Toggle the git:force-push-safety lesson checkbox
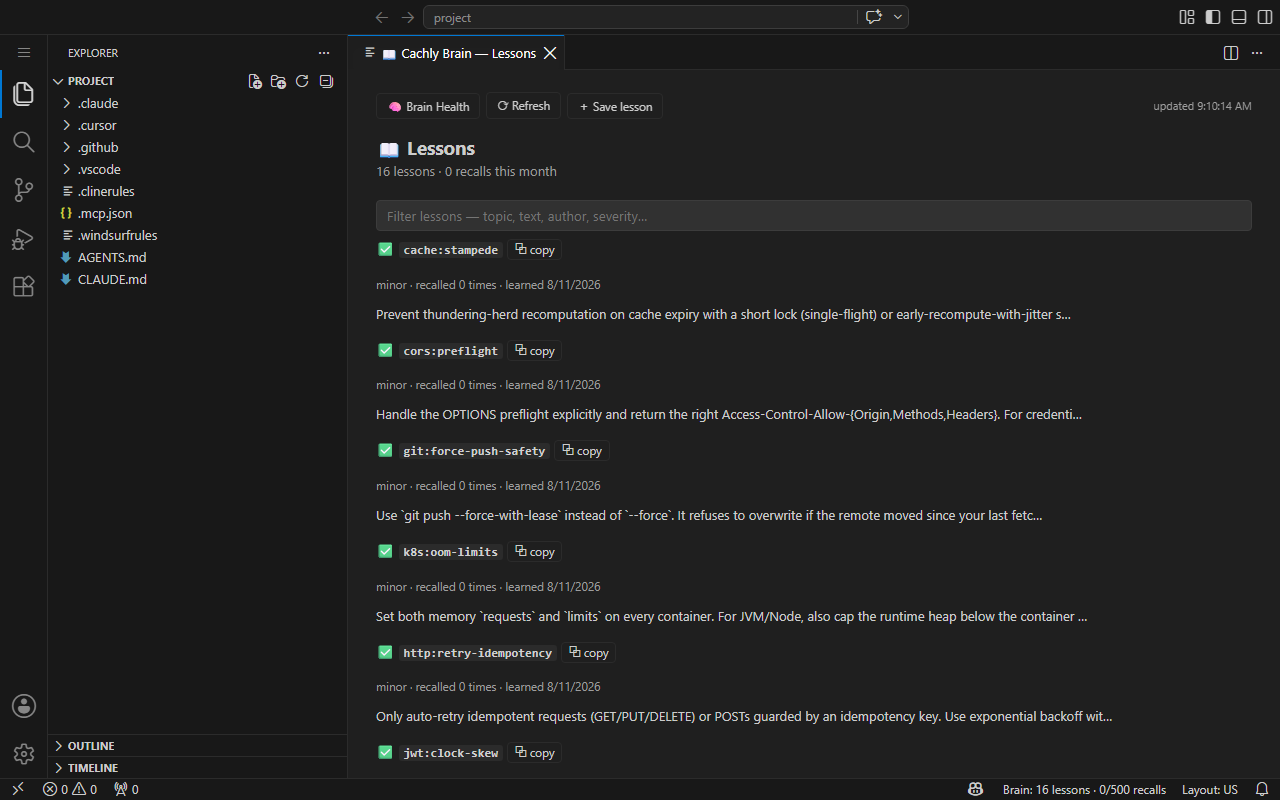This screenshot has height=800, width=1280. (x=385, y=450)
